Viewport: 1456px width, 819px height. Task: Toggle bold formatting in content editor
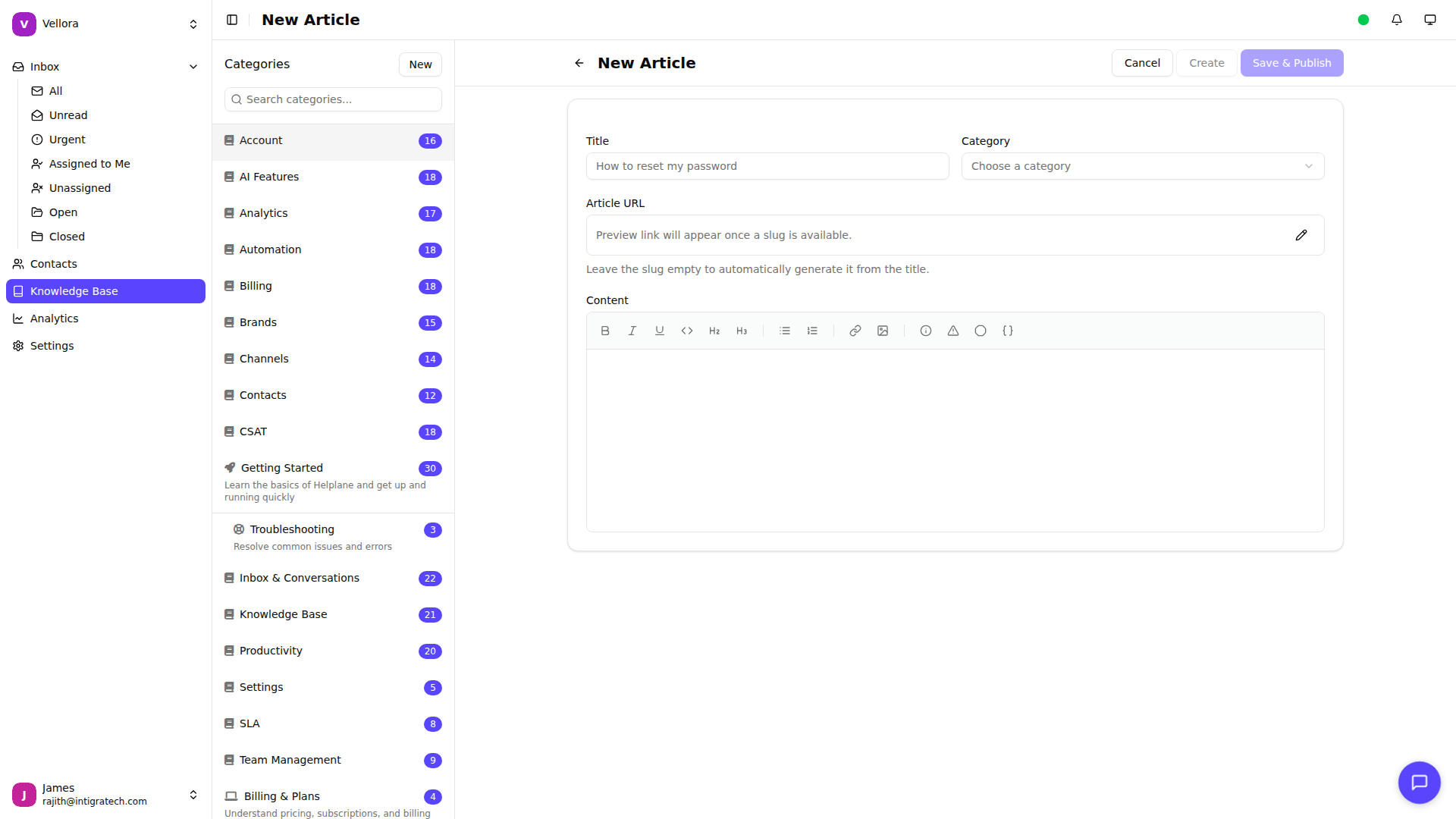[605, 331]
